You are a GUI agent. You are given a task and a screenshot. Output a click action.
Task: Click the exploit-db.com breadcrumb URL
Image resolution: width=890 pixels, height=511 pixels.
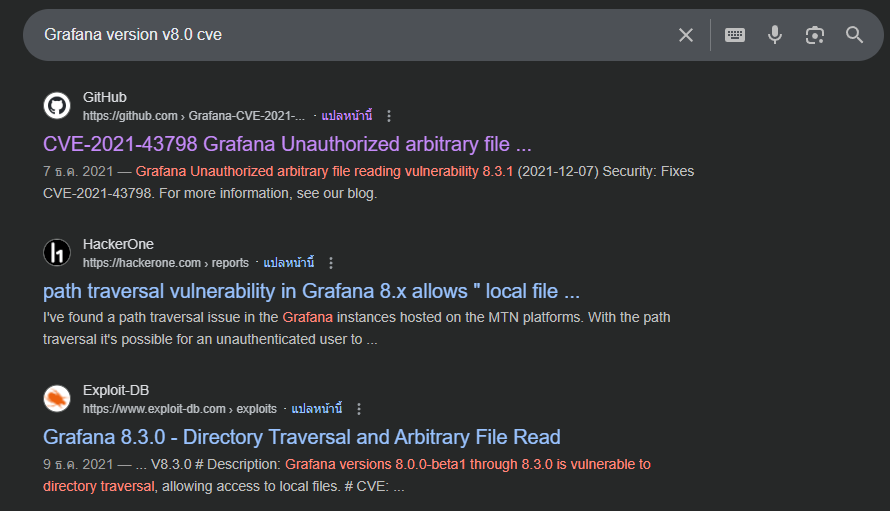[x=180, y=409]
